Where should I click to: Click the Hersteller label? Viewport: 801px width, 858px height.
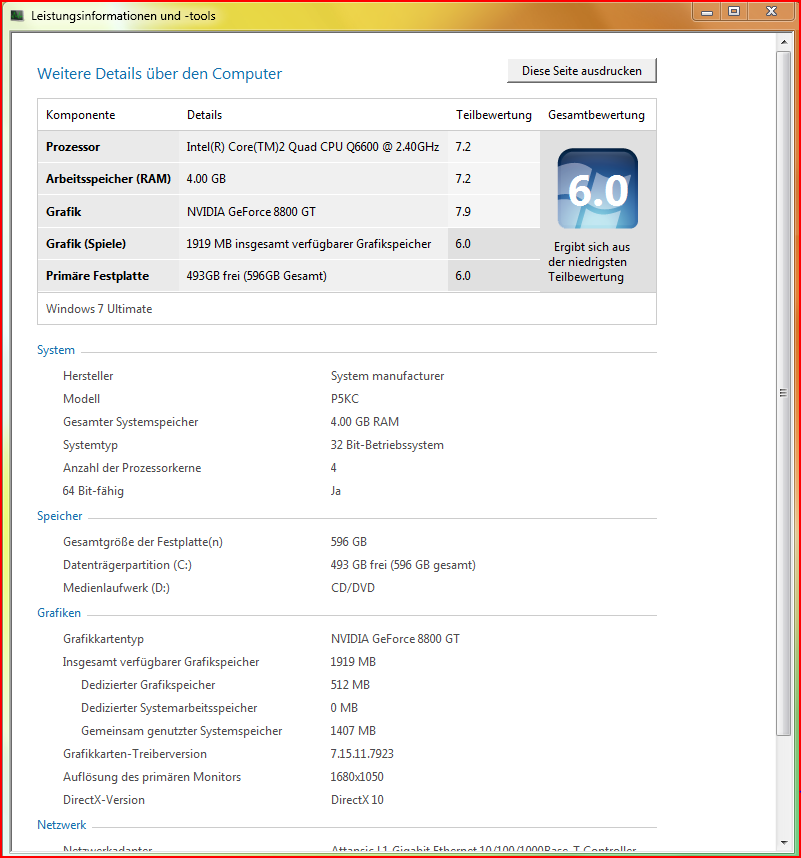coord(88,376)
